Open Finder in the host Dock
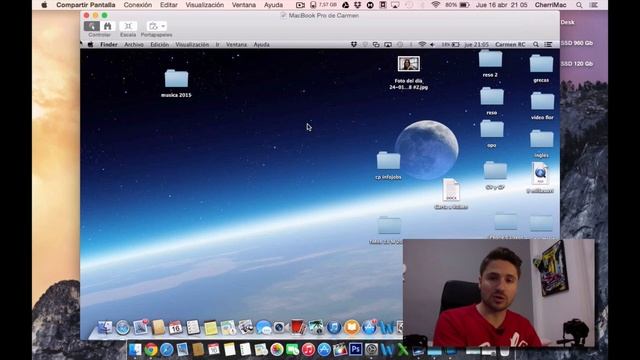Viewport: 640px width, 360px height. tap(135, 350)
